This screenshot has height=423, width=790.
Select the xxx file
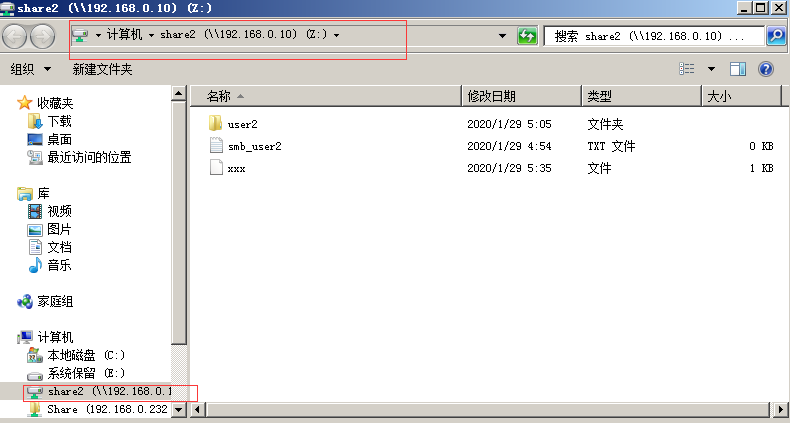pyautogui.click(x=236, y=169)
